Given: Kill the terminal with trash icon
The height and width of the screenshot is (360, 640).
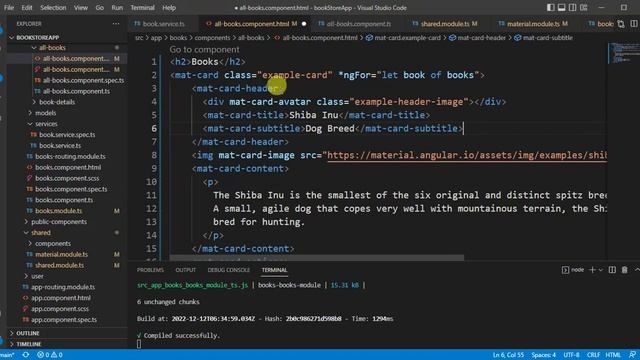Looking at the screenshot, I should (624, 270).
